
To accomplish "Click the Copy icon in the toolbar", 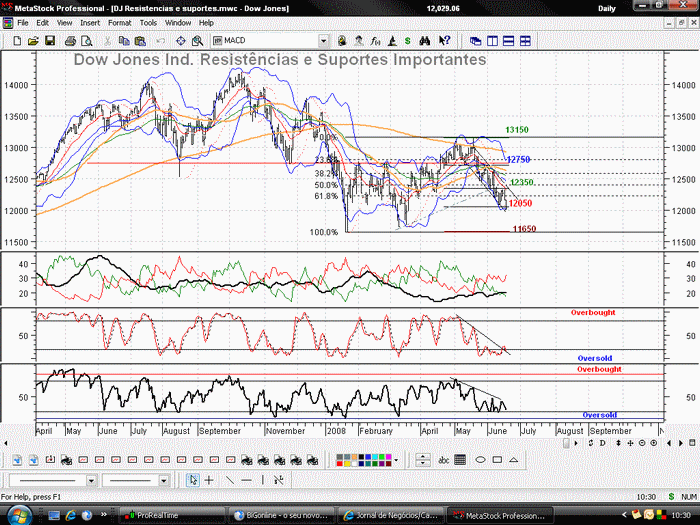I will tap(124, 41).
